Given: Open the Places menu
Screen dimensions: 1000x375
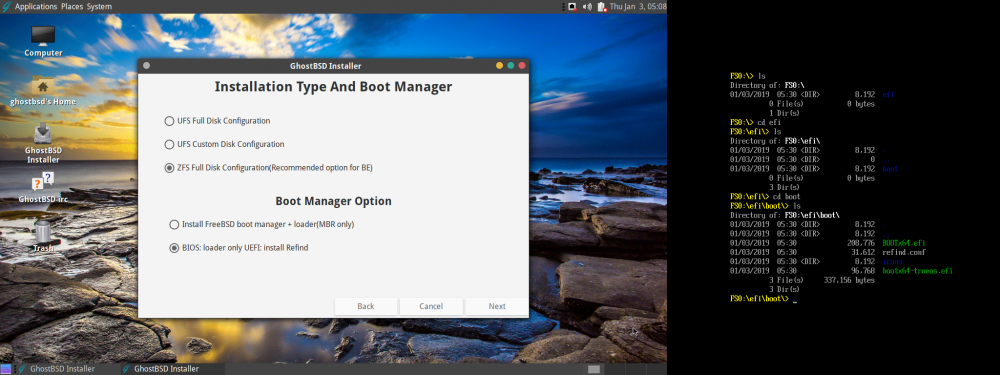Looking at the screenshot, I should tap(72, 6).
